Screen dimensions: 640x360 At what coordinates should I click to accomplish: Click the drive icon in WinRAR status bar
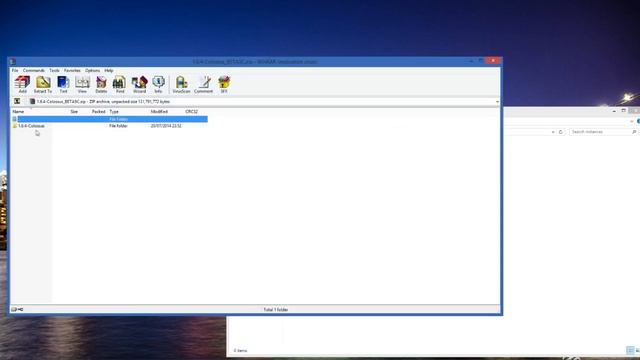click(x=15, y=309)
